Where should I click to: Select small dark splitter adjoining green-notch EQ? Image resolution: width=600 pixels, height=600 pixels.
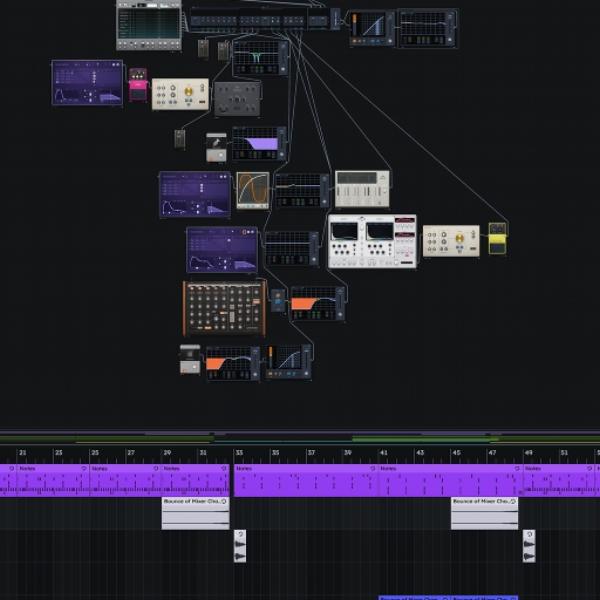tap(223, 51)
